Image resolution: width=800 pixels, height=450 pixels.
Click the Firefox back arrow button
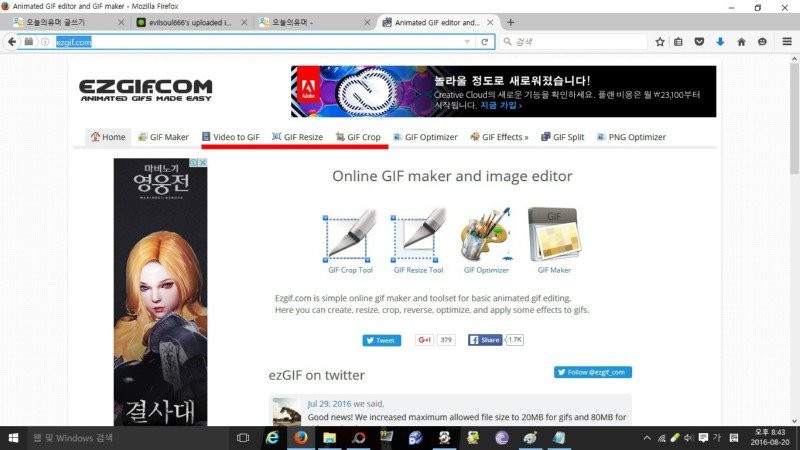[12, 42]
